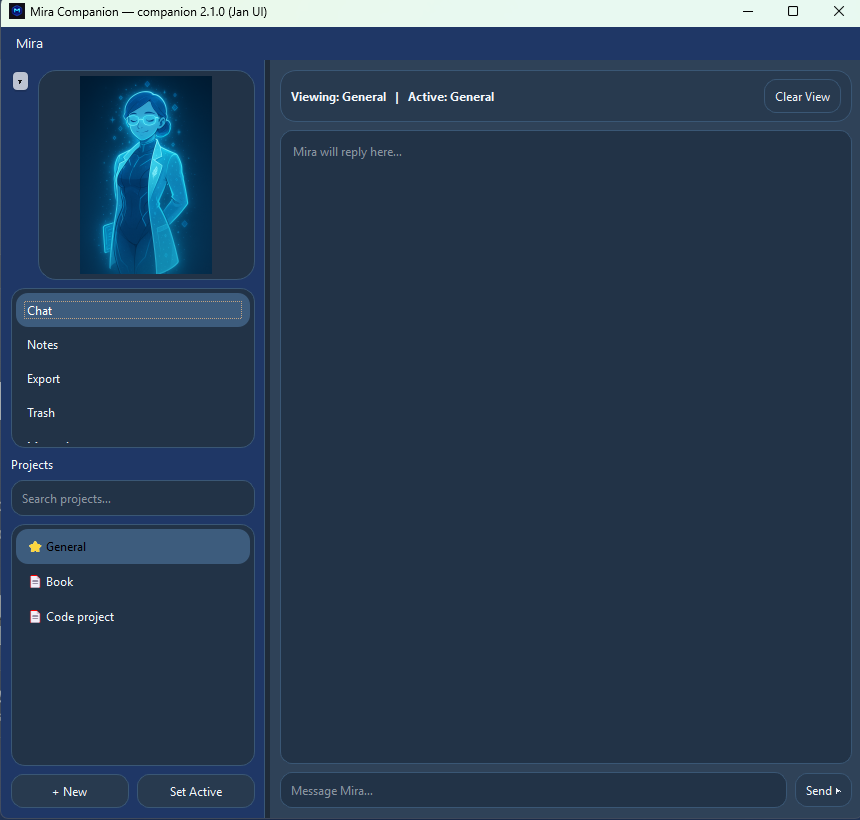Select Chat in the sidebar list
Viewport: 860px width, 820px height.
pos(133,311)
